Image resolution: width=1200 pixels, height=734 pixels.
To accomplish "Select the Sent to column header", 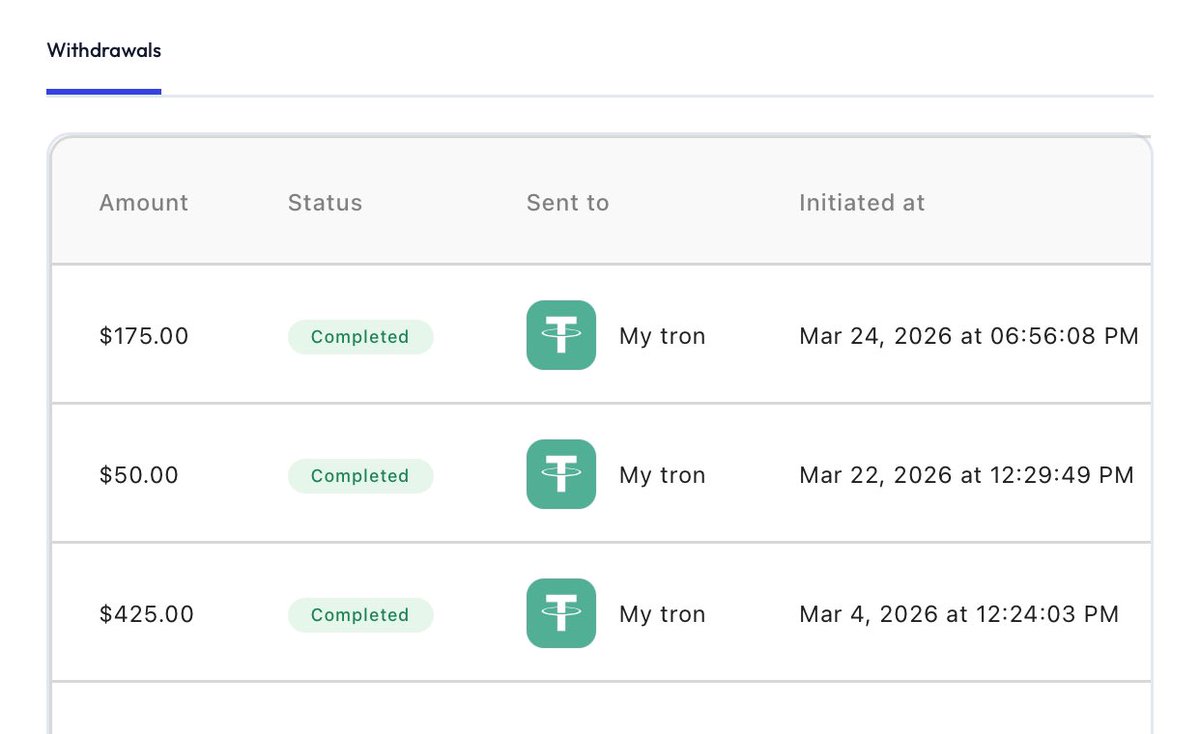I will (568, 203).
